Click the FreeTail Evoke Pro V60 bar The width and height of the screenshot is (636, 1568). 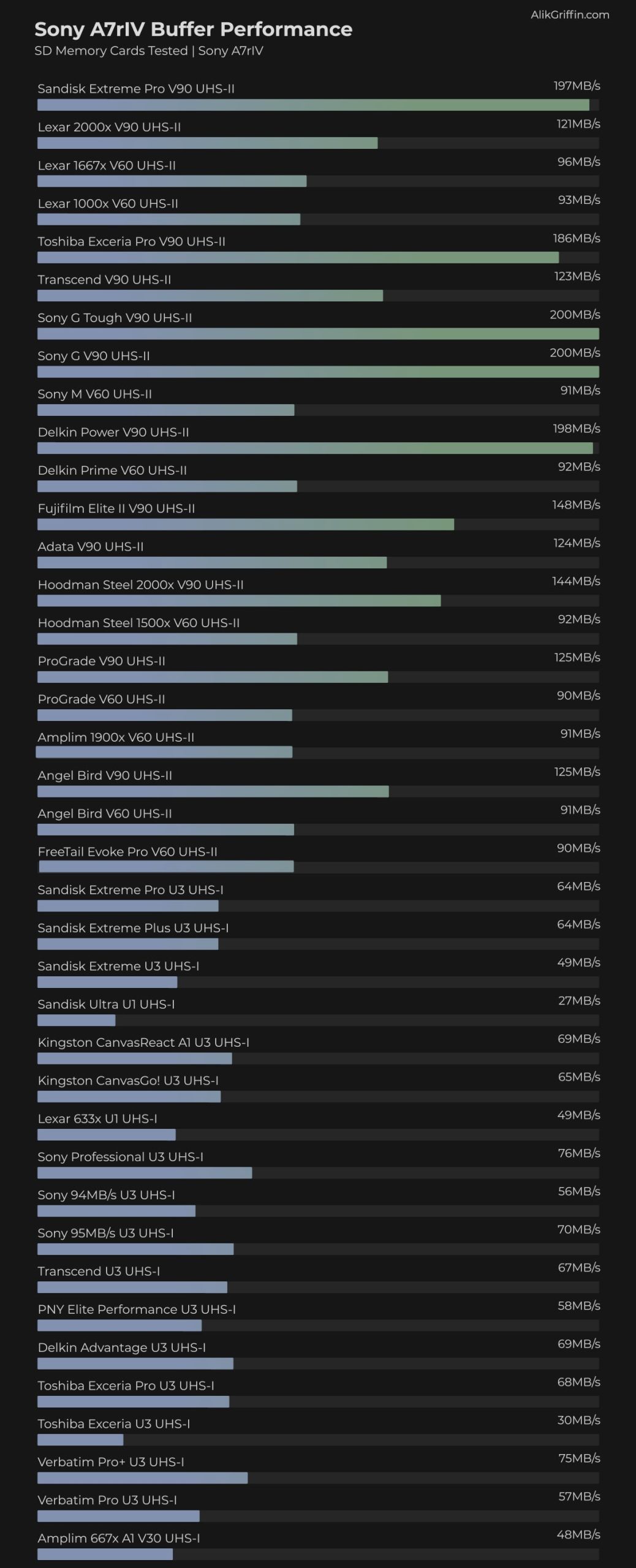click(166, 867)
